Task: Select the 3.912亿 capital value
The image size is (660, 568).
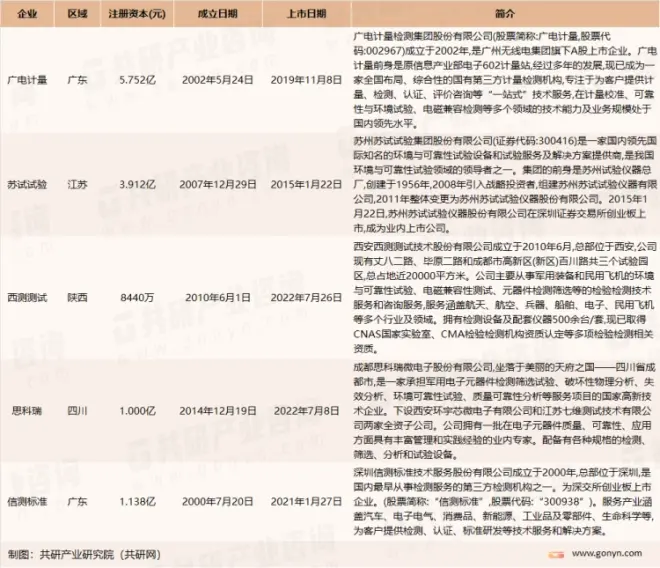Action: [137, 184]
